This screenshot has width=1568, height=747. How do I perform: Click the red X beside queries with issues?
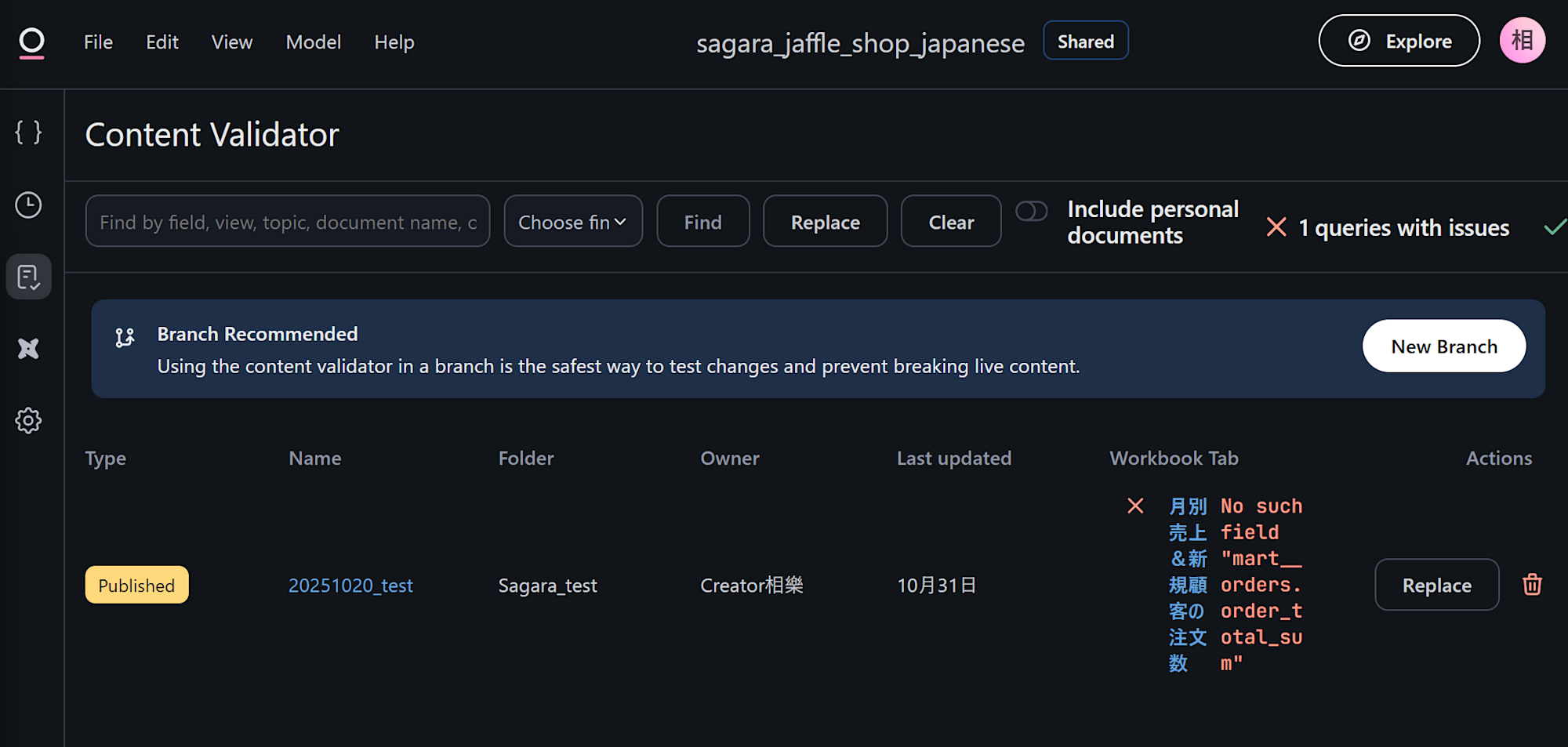[1276, 227]
